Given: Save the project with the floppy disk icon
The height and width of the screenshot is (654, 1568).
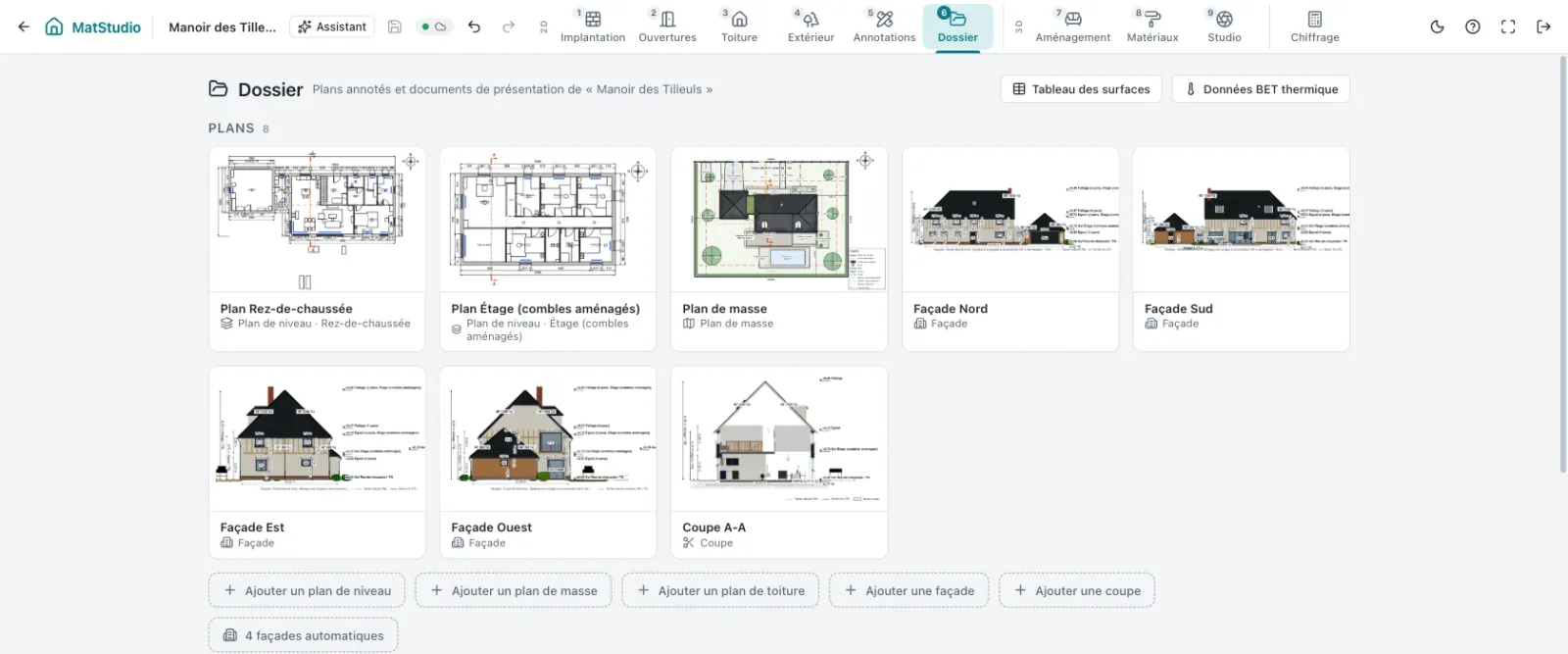Looking at the screenshot, I should (394, 26).
